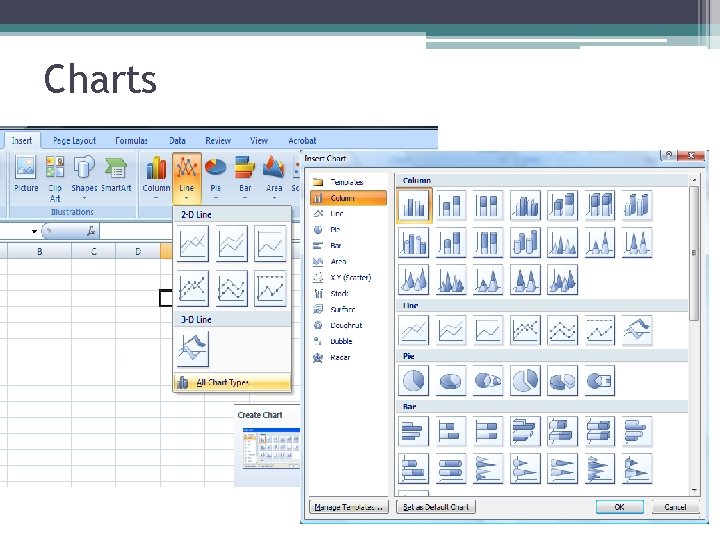Open the Area chart dropdown
The height and width of the screenshot is (540, 720).
point(274,177)
